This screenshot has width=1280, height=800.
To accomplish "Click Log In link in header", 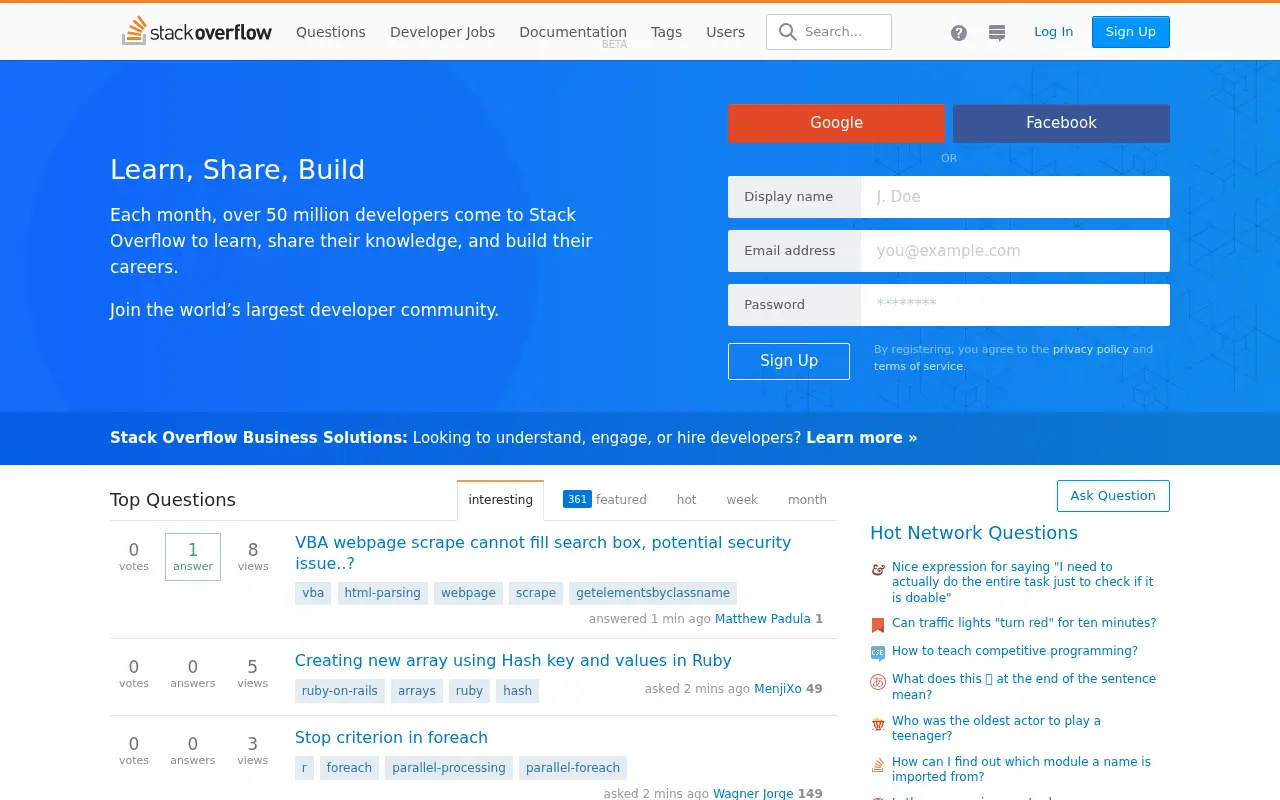I will 1053,32.
